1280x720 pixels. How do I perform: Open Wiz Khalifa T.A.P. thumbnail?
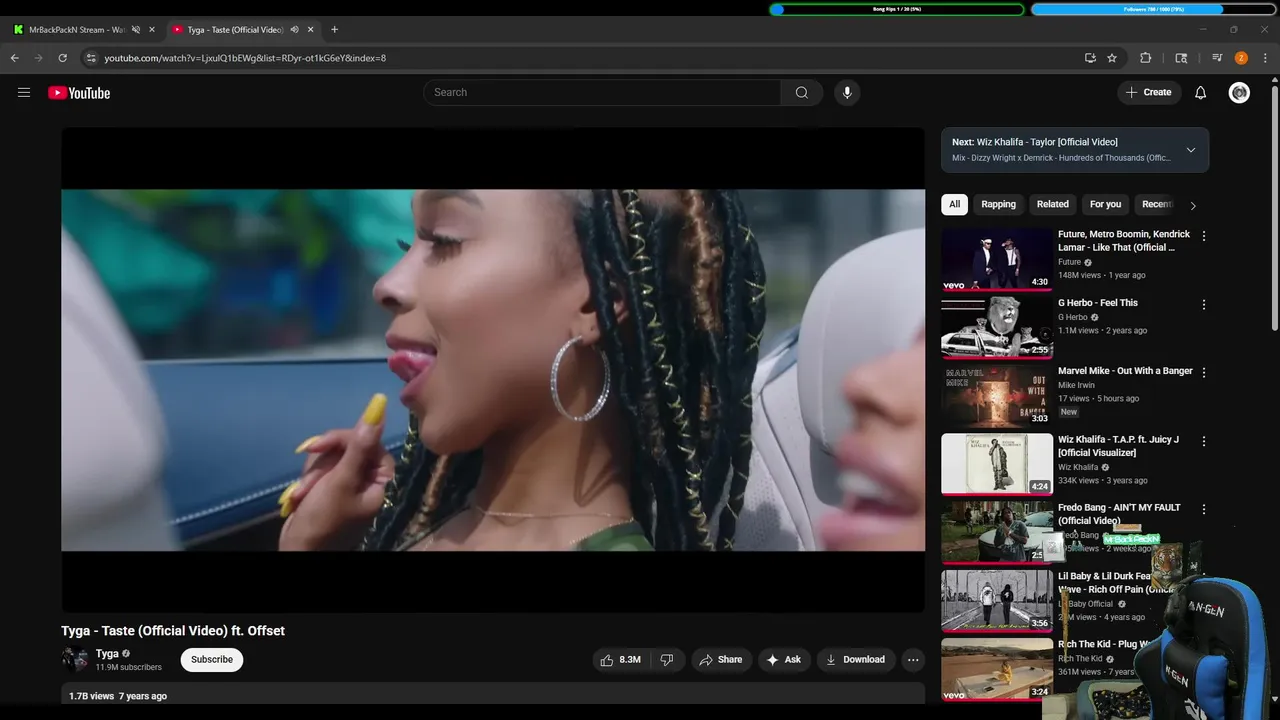click(x=997, y=464)
